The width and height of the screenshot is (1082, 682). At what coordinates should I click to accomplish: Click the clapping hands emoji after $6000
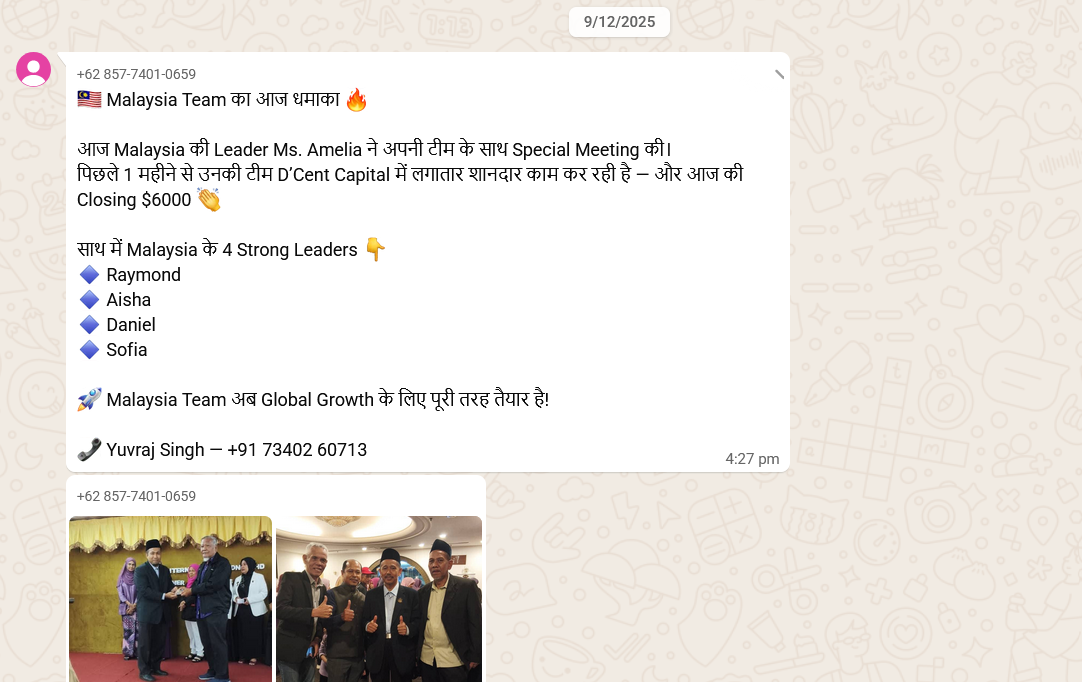pos(209,199)
